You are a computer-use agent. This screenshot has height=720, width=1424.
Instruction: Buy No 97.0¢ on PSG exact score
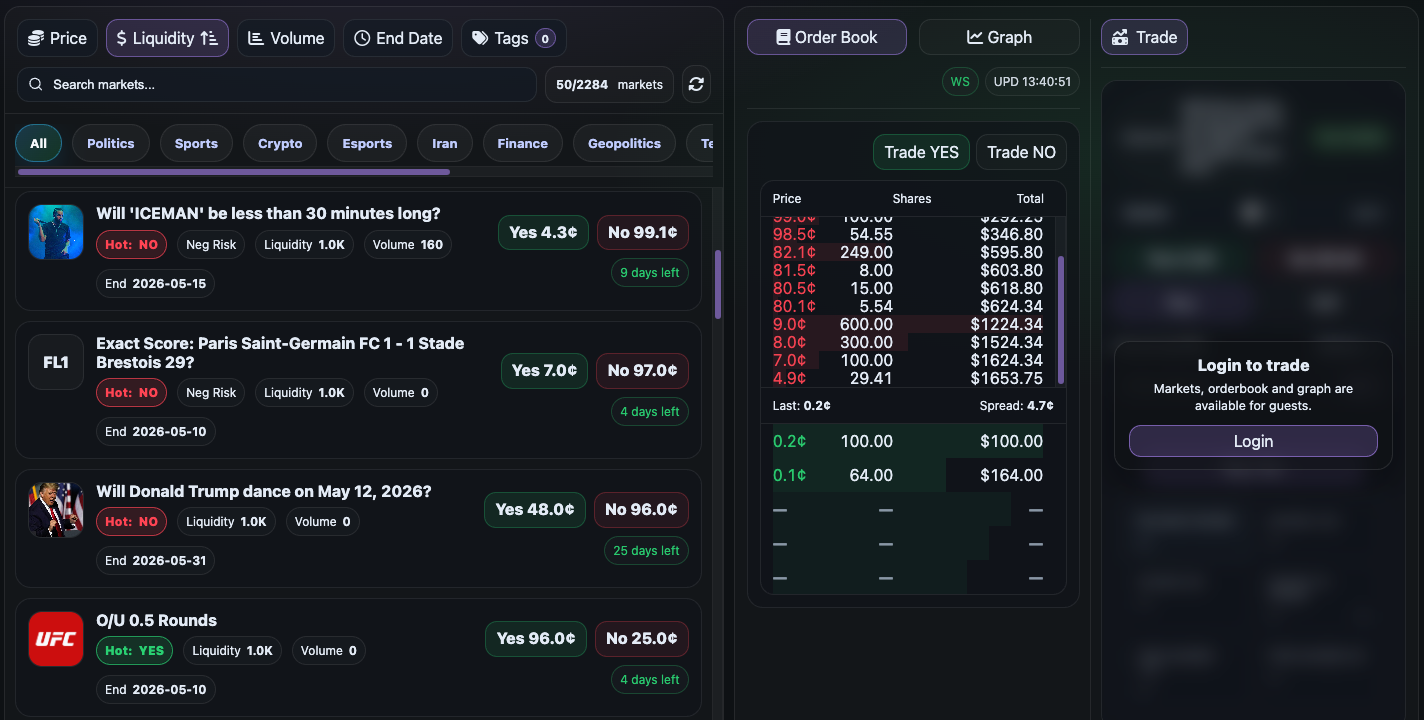(642, 370)
